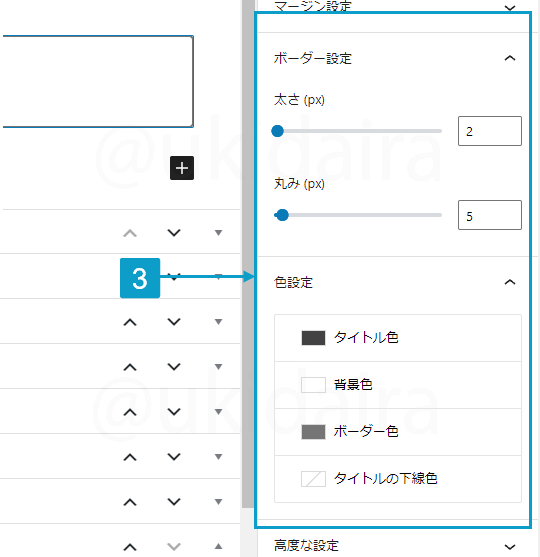
Task: Expand the マージン設定 panel
Action: click(510, 7)
